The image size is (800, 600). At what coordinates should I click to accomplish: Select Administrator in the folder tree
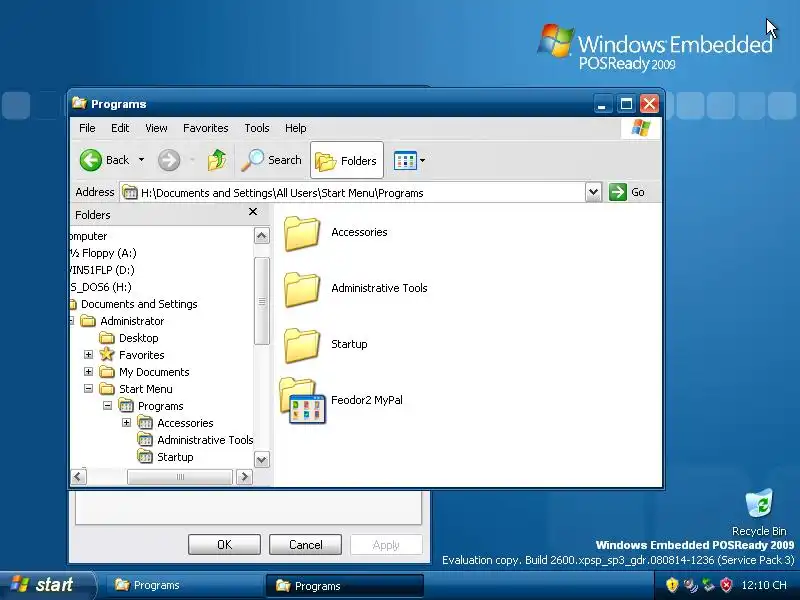click(x=132, y=321)
